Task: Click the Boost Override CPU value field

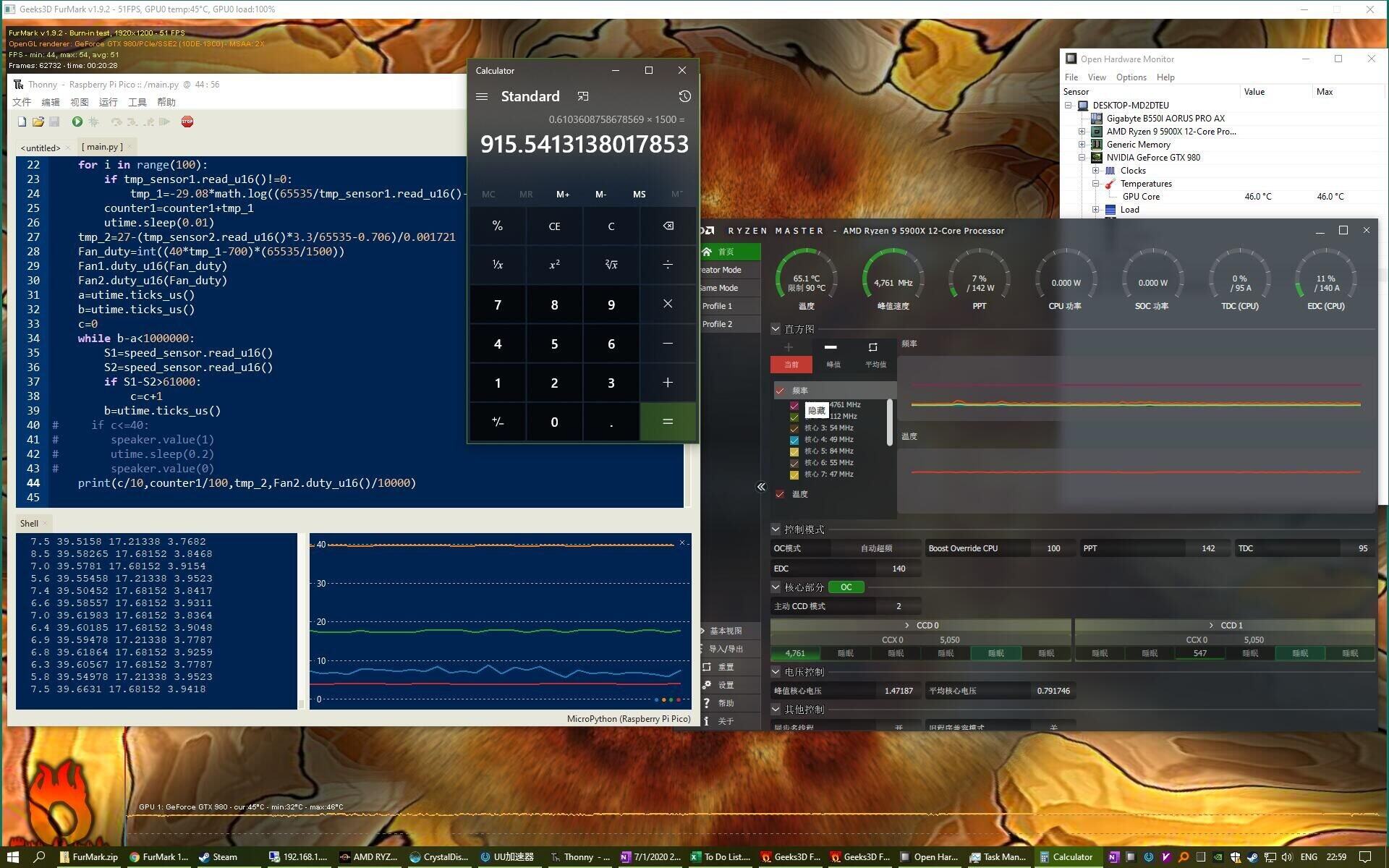Action: pyautogui.click(x=1053, y=548)
